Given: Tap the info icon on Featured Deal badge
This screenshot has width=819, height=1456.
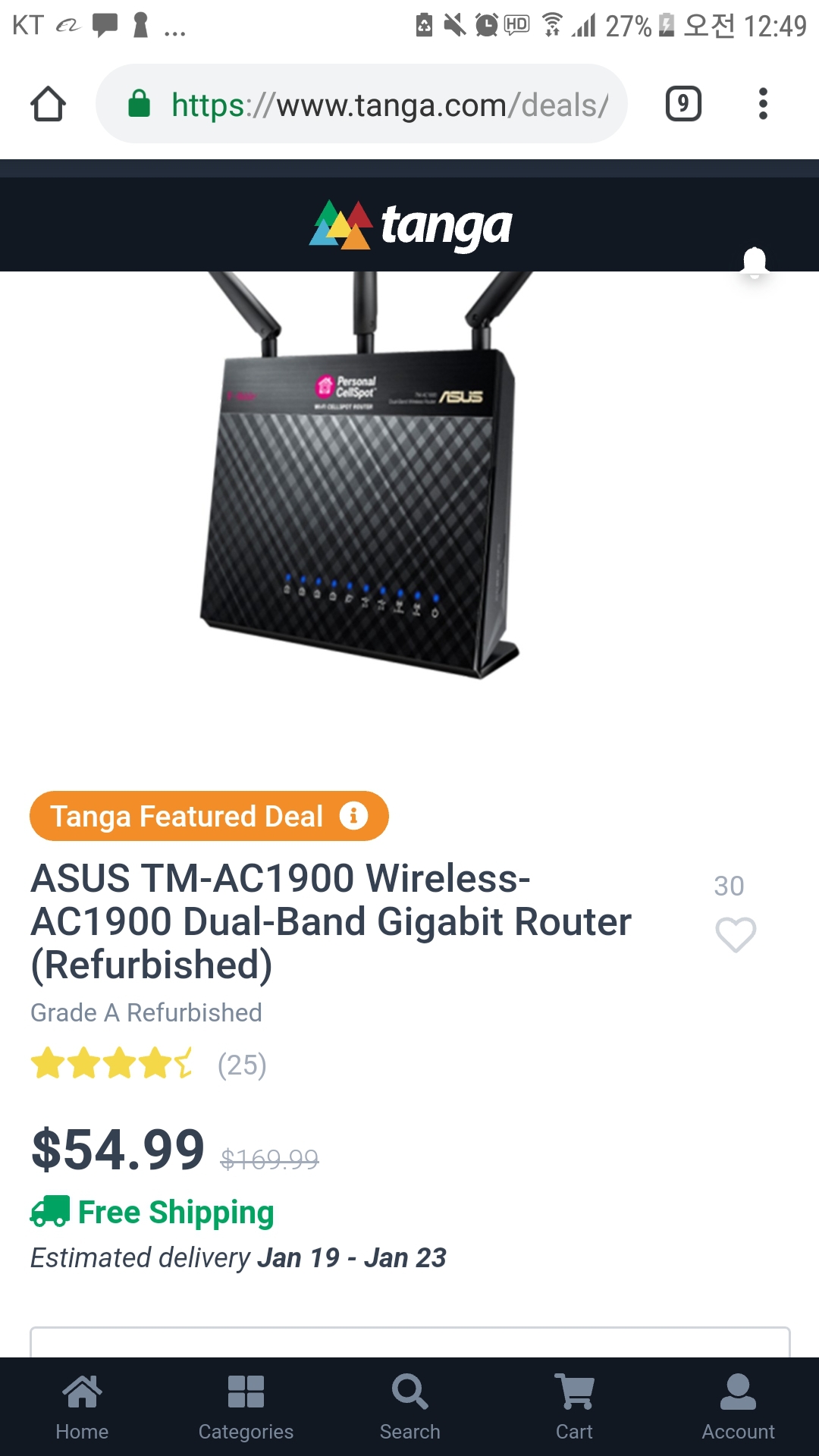Looking at the screenshot, I should 353,816.
